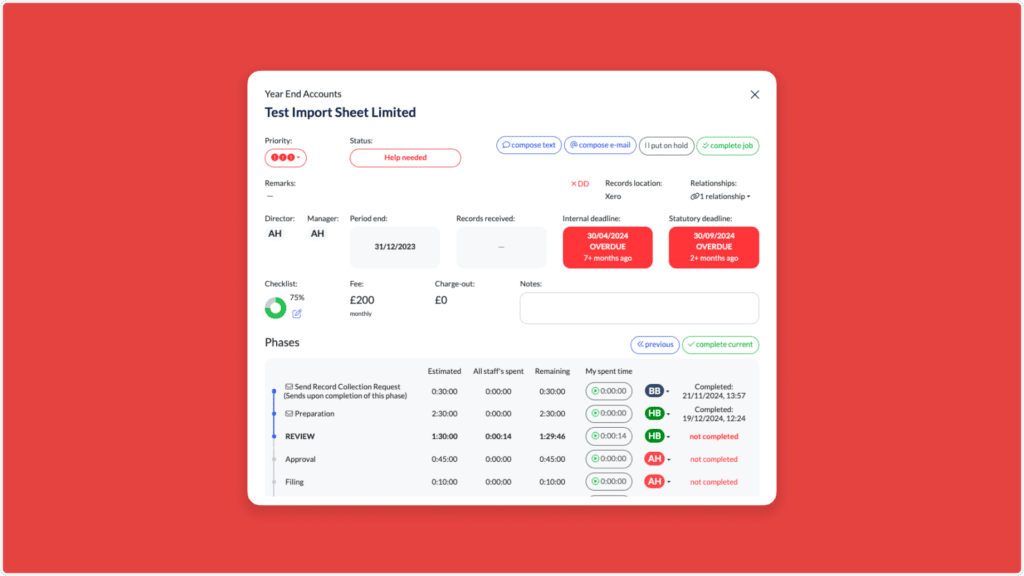This screenshot has height=576, width=1024.
Task: Open the Priority dropdown
Action: 285,158
